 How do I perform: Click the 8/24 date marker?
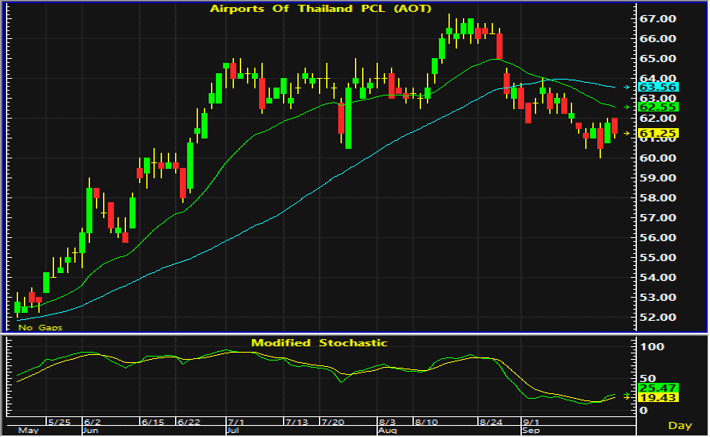tap(491, 422)
